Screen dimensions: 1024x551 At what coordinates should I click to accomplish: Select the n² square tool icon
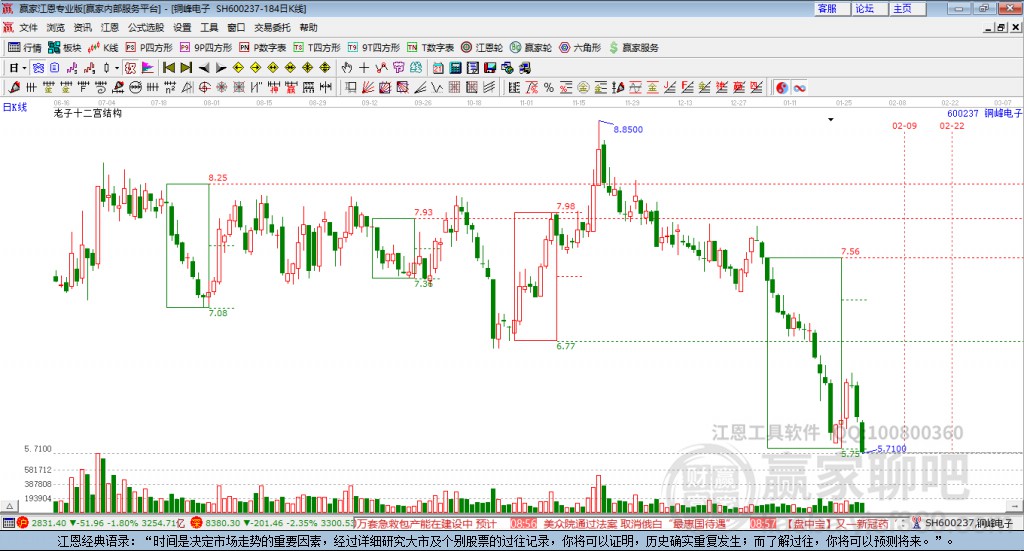[170, 87]
